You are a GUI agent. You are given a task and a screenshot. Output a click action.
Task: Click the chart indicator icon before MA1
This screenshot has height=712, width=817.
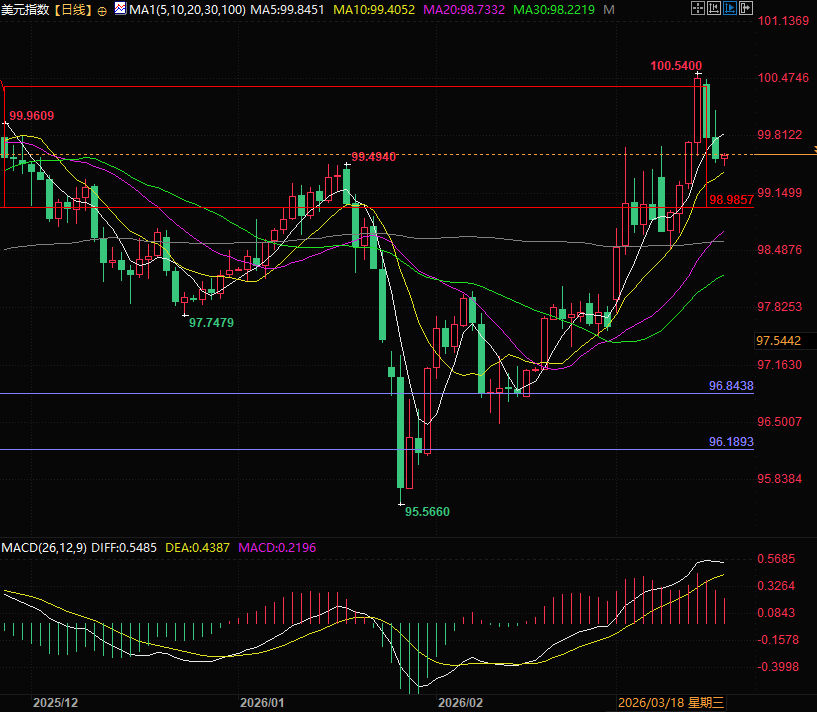click(120, 9)
